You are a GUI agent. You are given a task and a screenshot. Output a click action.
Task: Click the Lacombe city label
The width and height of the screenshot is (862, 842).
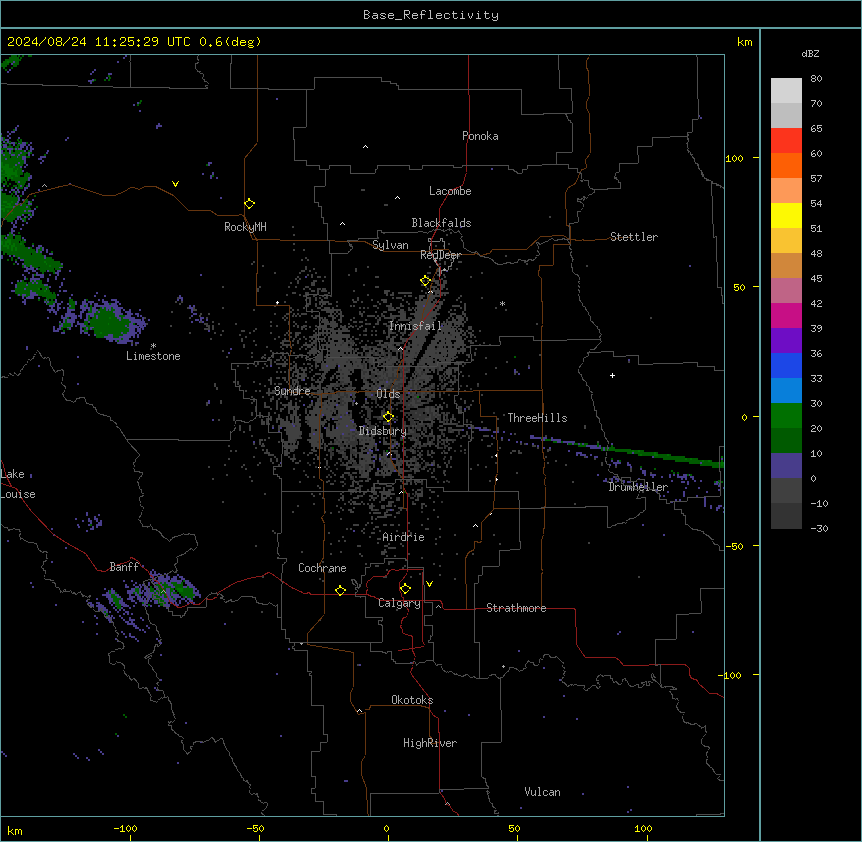coord(450,191)
